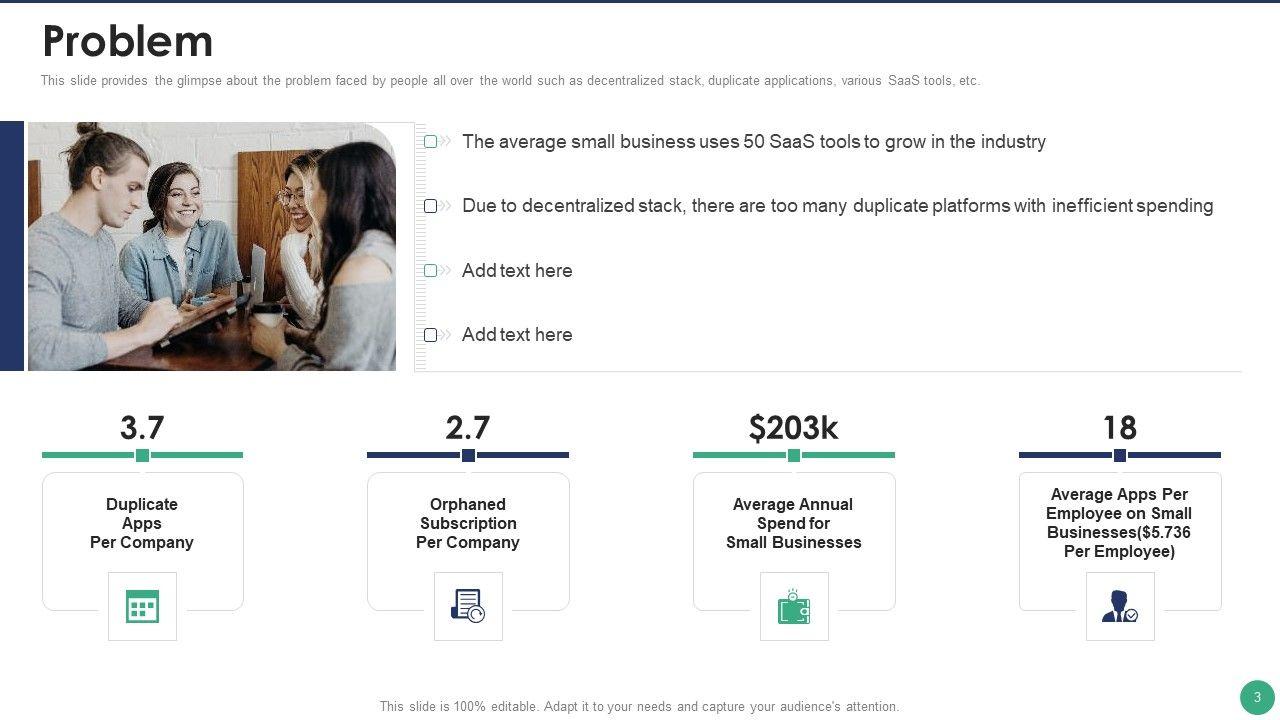Click the green marker under 3.7

(x=142, y=455)
